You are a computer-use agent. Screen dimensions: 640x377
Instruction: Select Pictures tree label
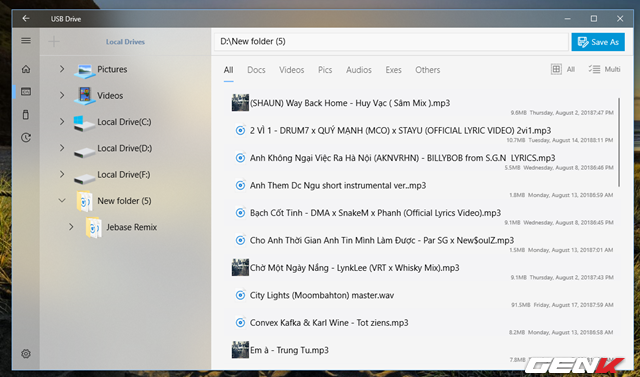pyautogui.click(x=112, y=69)
